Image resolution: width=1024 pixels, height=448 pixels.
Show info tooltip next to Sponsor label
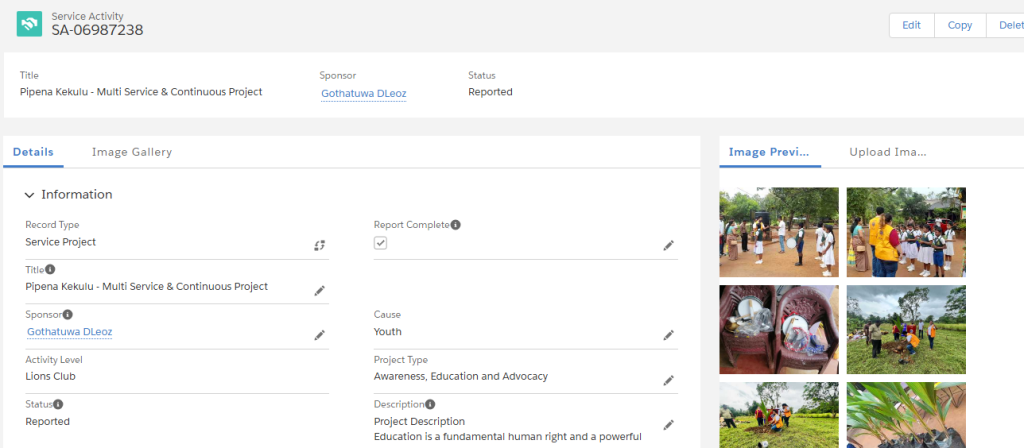[x=68, y=314]
